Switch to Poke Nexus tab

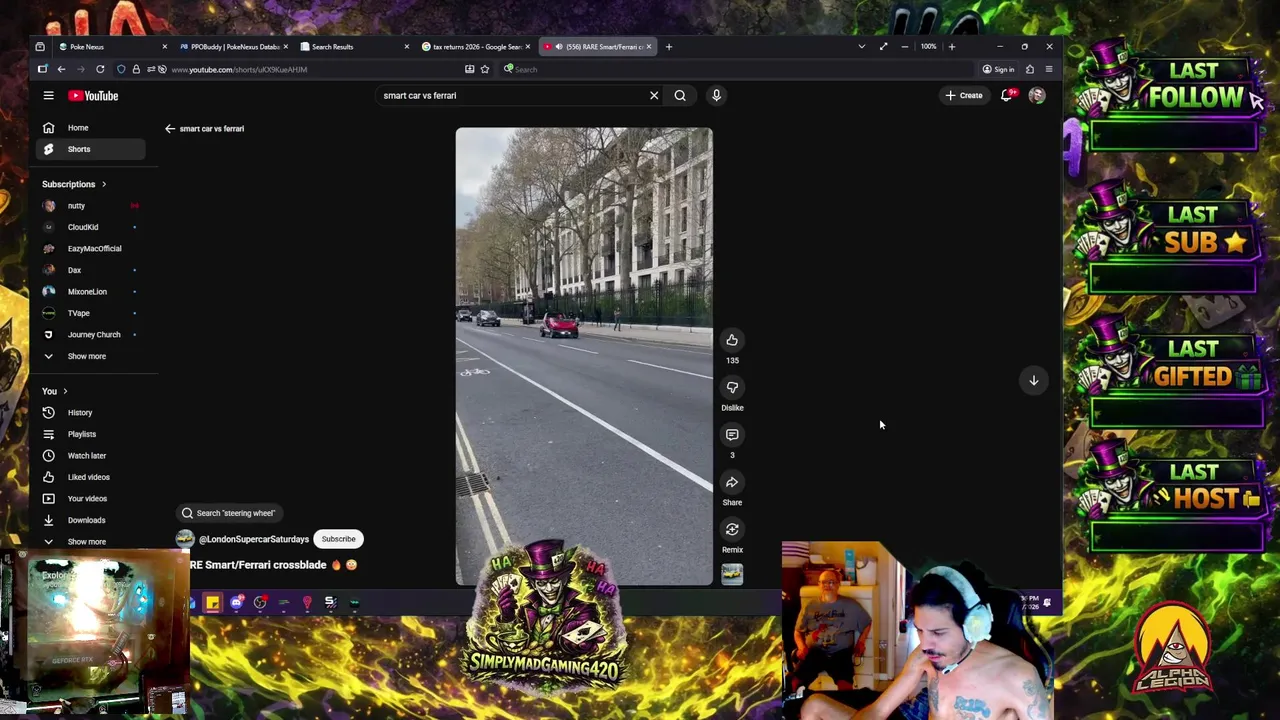tap(113, 46)
